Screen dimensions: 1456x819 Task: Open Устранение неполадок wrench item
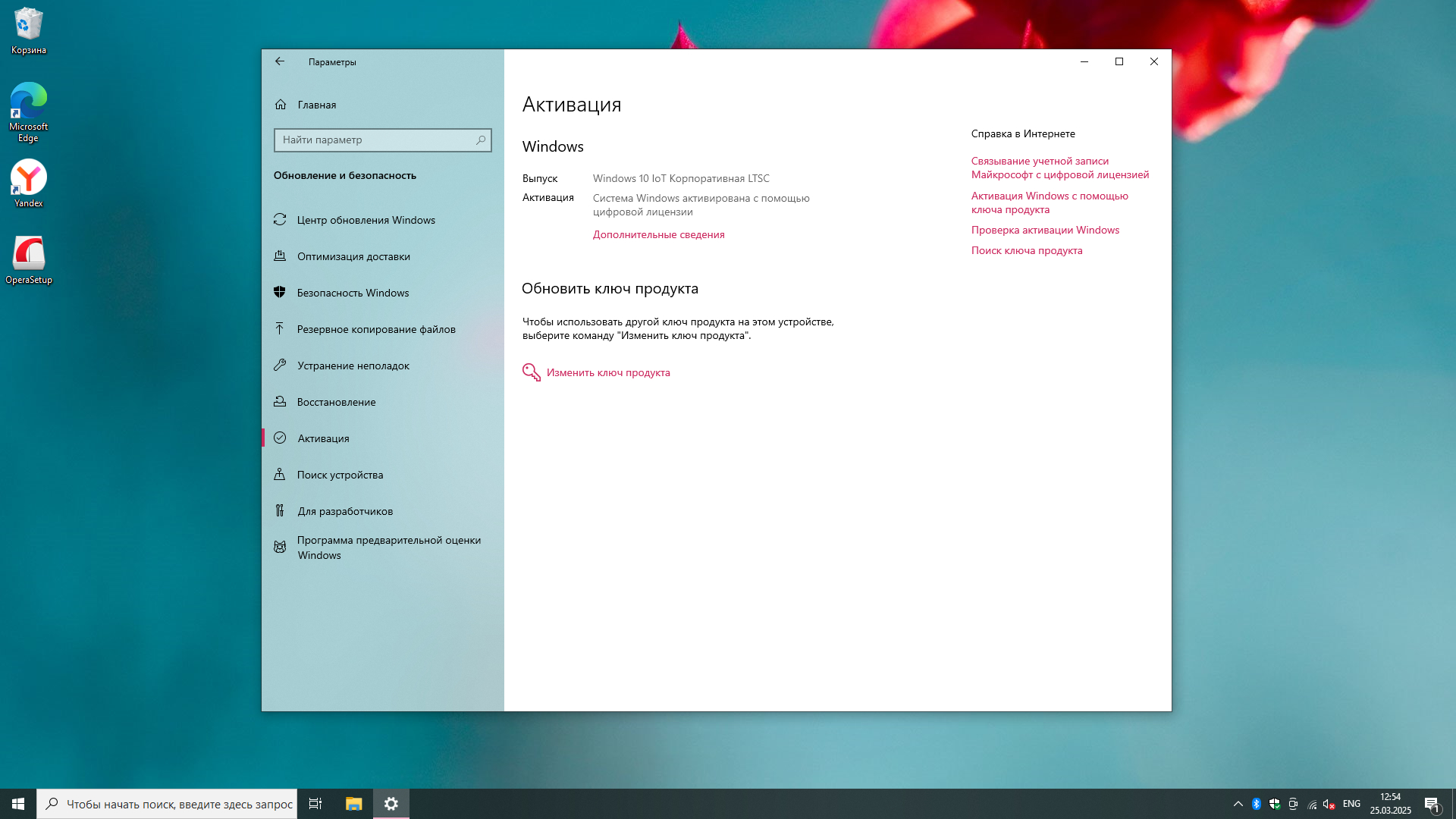pos(353,366)
